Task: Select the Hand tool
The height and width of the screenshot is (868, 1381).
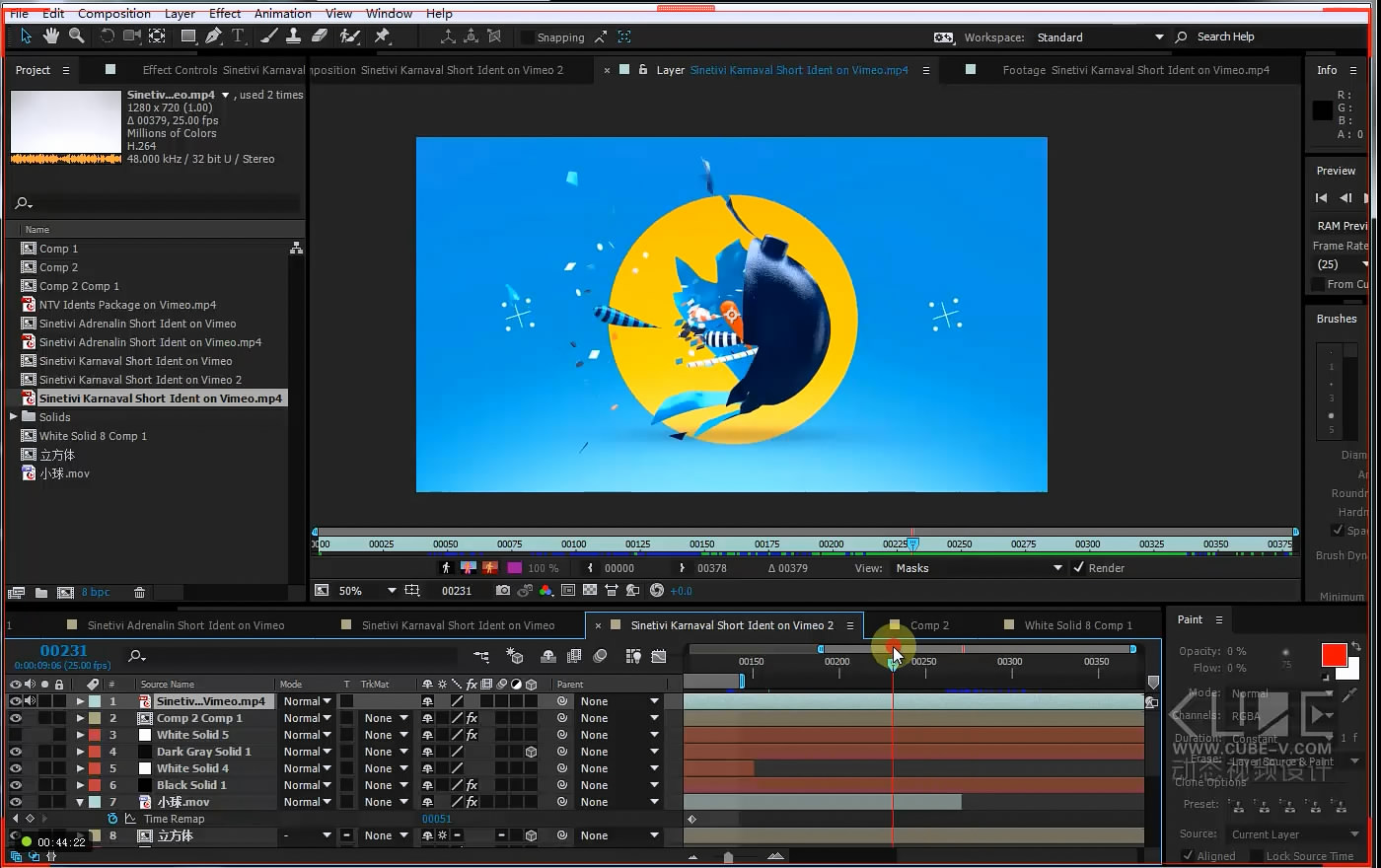Action: (51, 36)
